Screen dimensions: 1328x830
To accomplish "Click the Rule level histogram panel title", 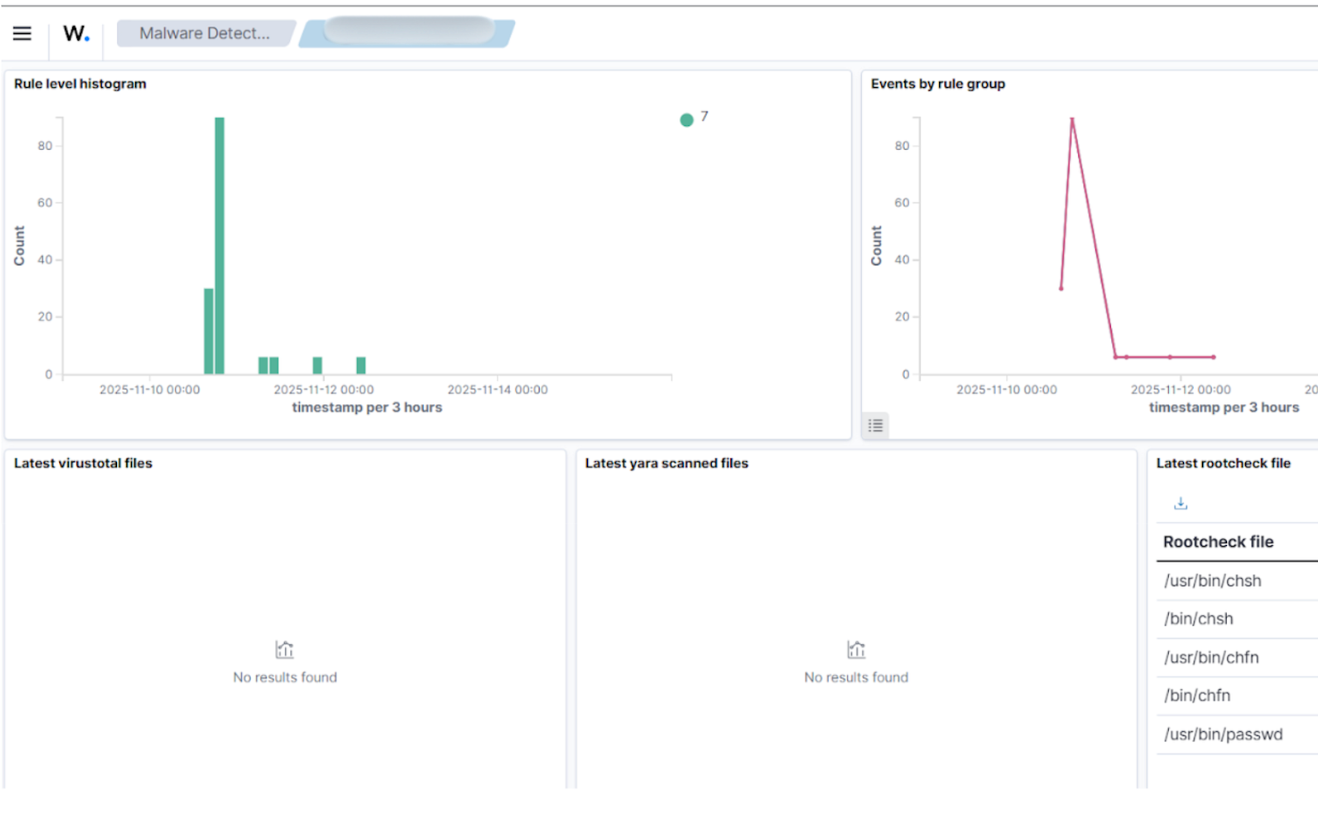I will click(x=80, y=84).
